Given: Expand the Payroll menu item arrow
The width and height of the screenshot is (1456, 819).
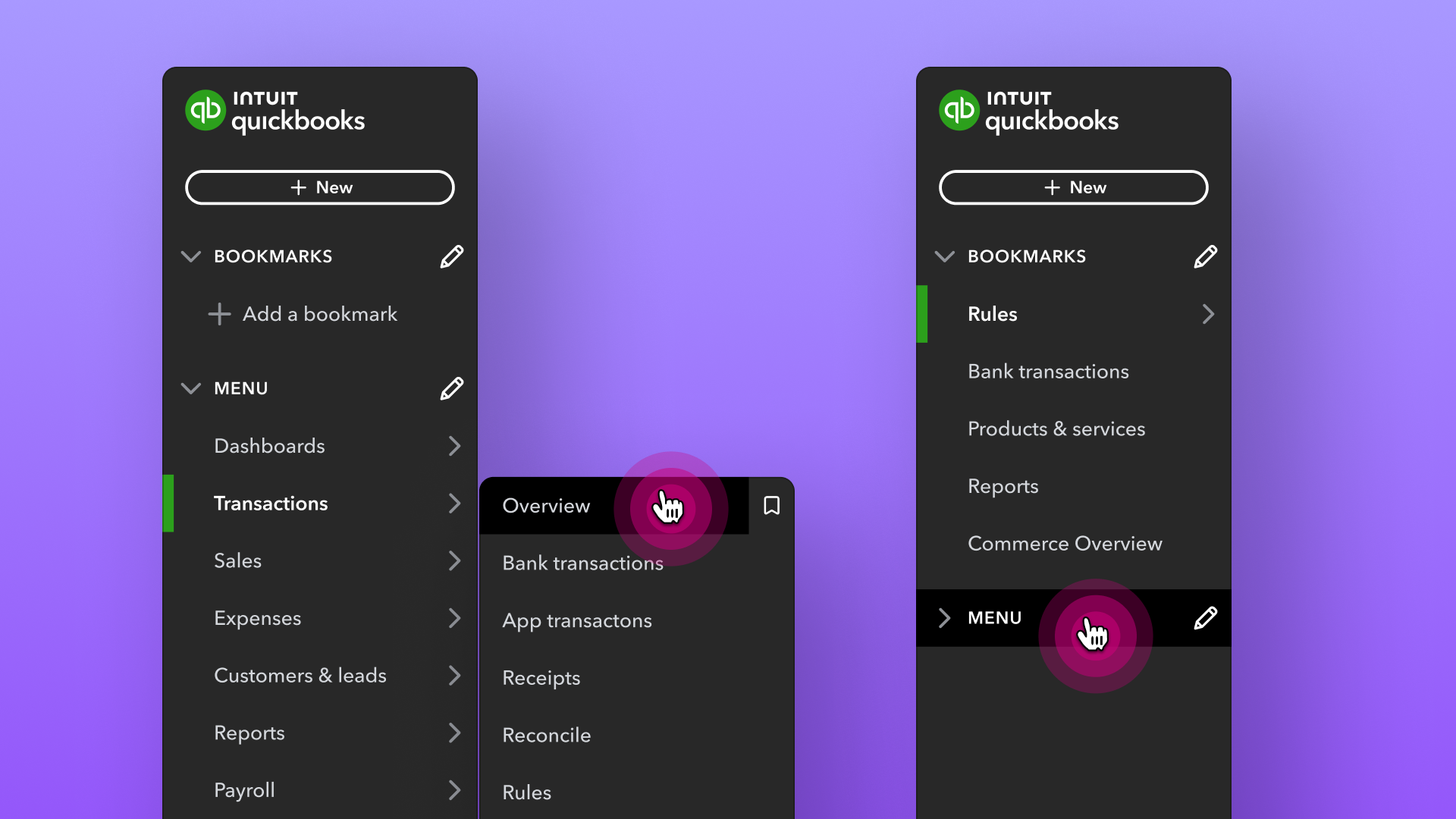Looking at the screenshot, I should [x=454, y=790].
